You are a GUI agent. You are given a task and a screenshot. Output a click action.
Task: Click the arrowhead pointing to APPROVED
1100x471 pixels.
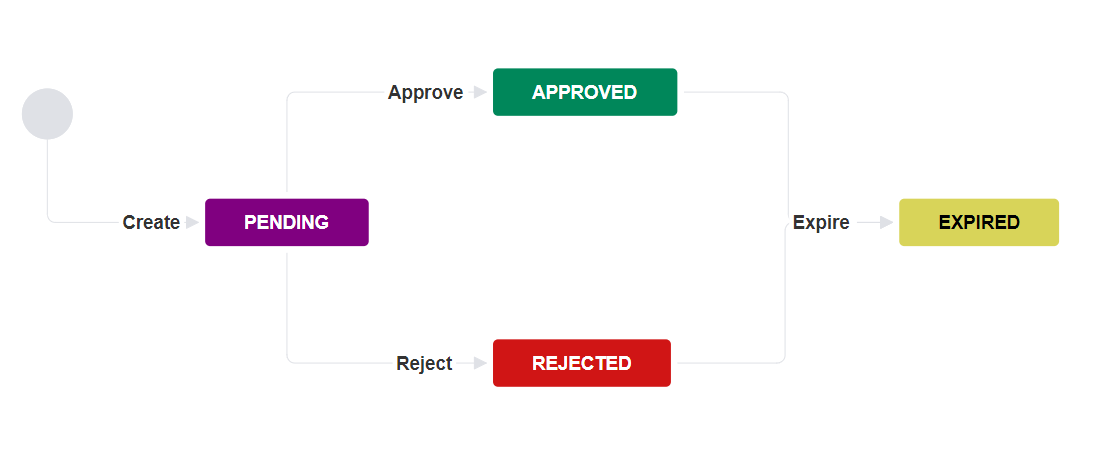click(480, 92)
